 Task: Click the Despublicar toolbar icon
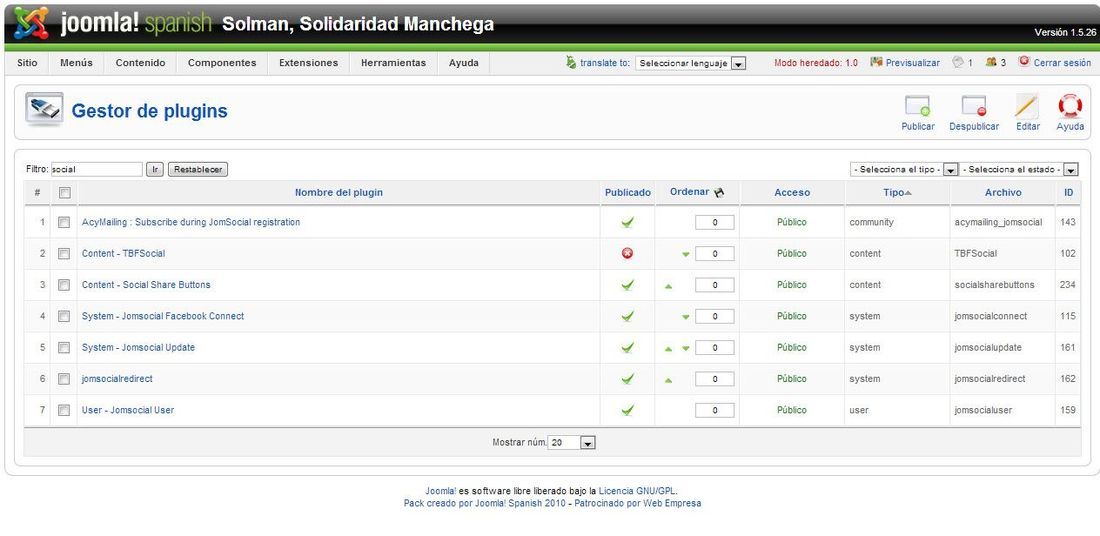tap(974, 107)
